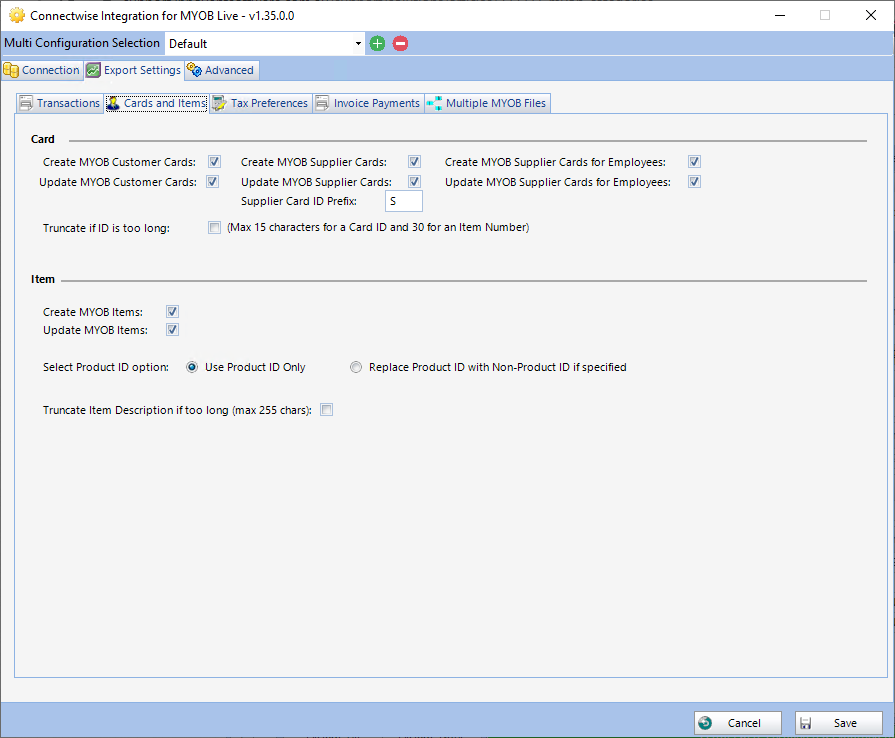Click the 'Select Product ID option:' label
895x738 pixels.
[106, 367]
